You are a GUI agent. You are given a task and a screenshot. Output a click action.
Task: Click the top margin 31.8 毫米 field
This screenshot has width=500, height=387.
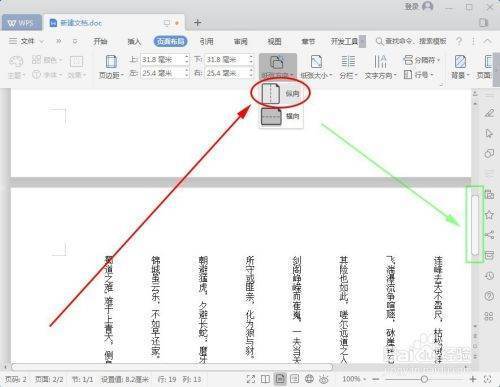162,60
